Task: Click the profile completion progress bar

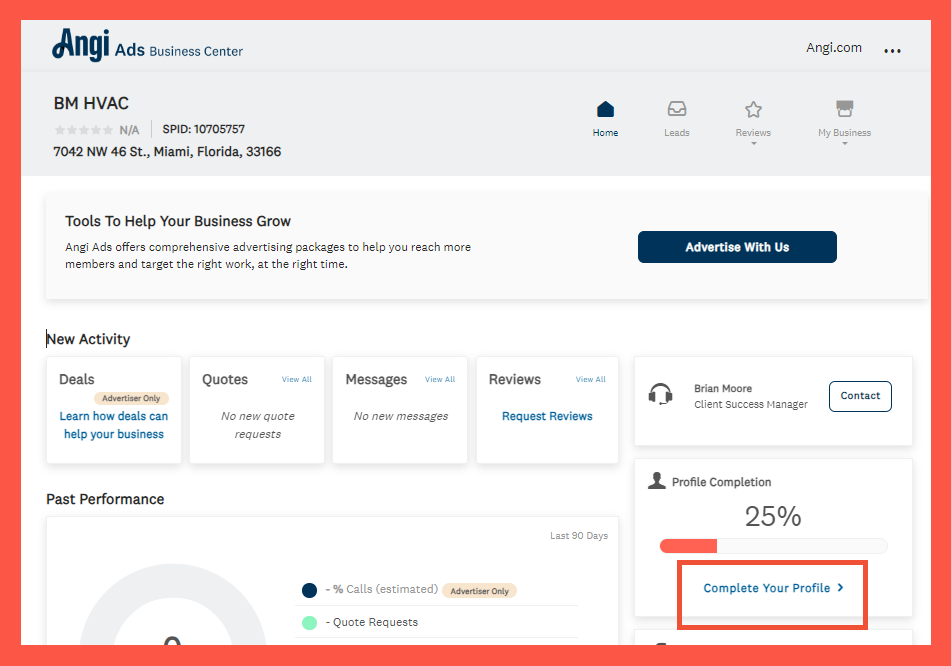Action: click(773, 546)
